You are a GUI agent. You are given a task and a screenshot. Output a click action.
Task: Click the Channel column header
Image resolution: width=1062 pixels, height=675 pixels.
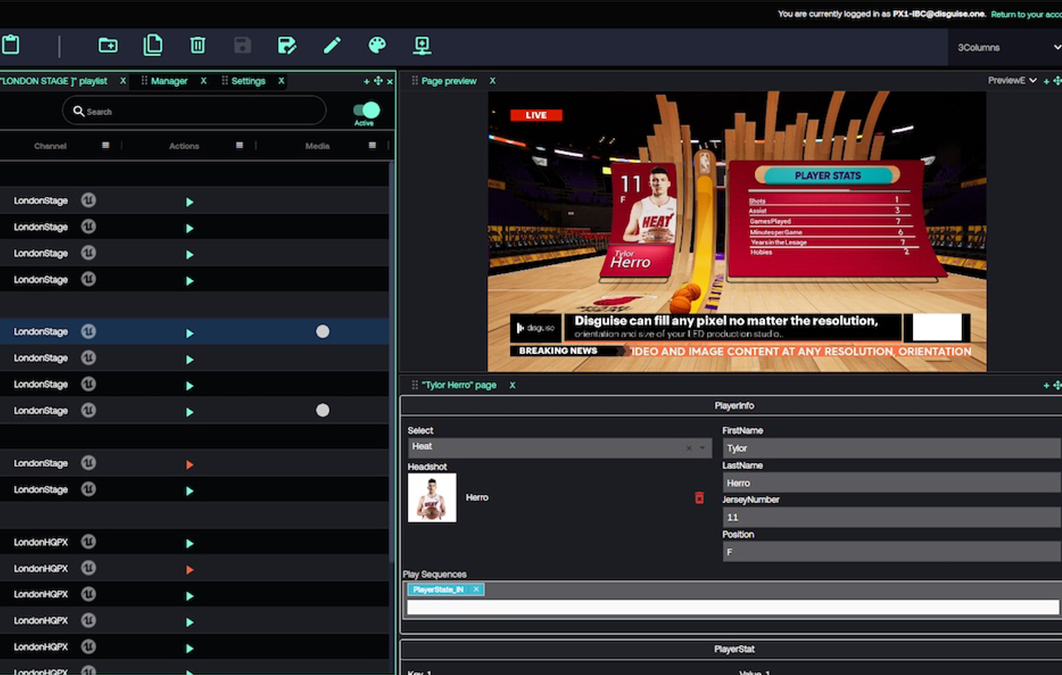(50, 146)
